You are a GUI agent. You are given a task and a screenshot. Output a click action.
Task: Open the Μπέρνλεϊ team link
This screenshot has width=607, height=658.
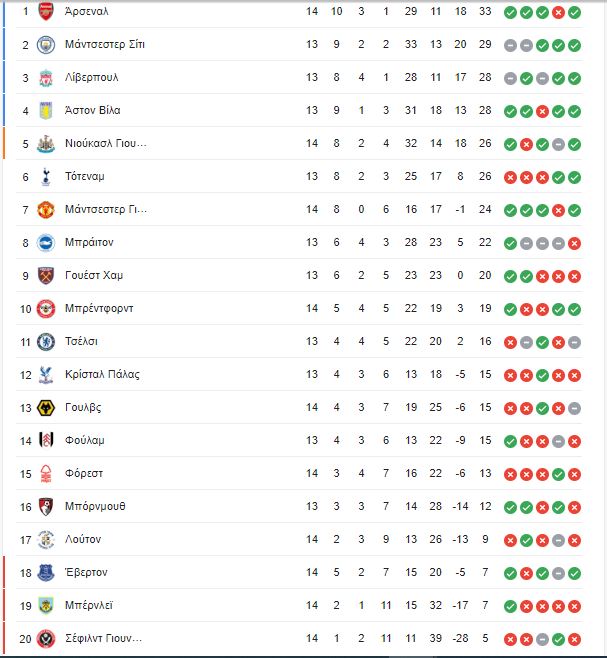tap(89, 606)
